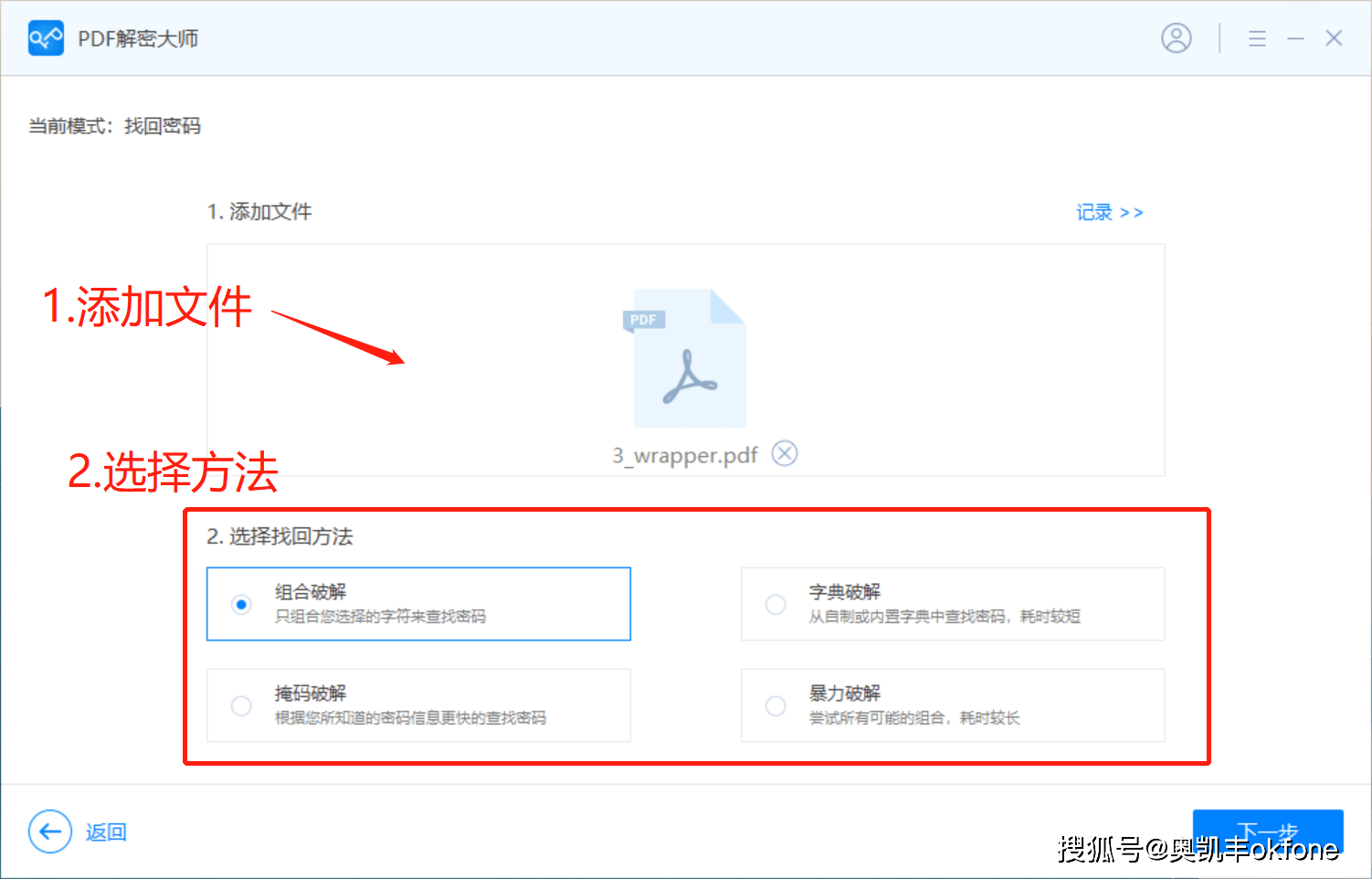
Task: Click description 根据您所知道的密码信息更快的查找密码
Action: coord(411,718)
